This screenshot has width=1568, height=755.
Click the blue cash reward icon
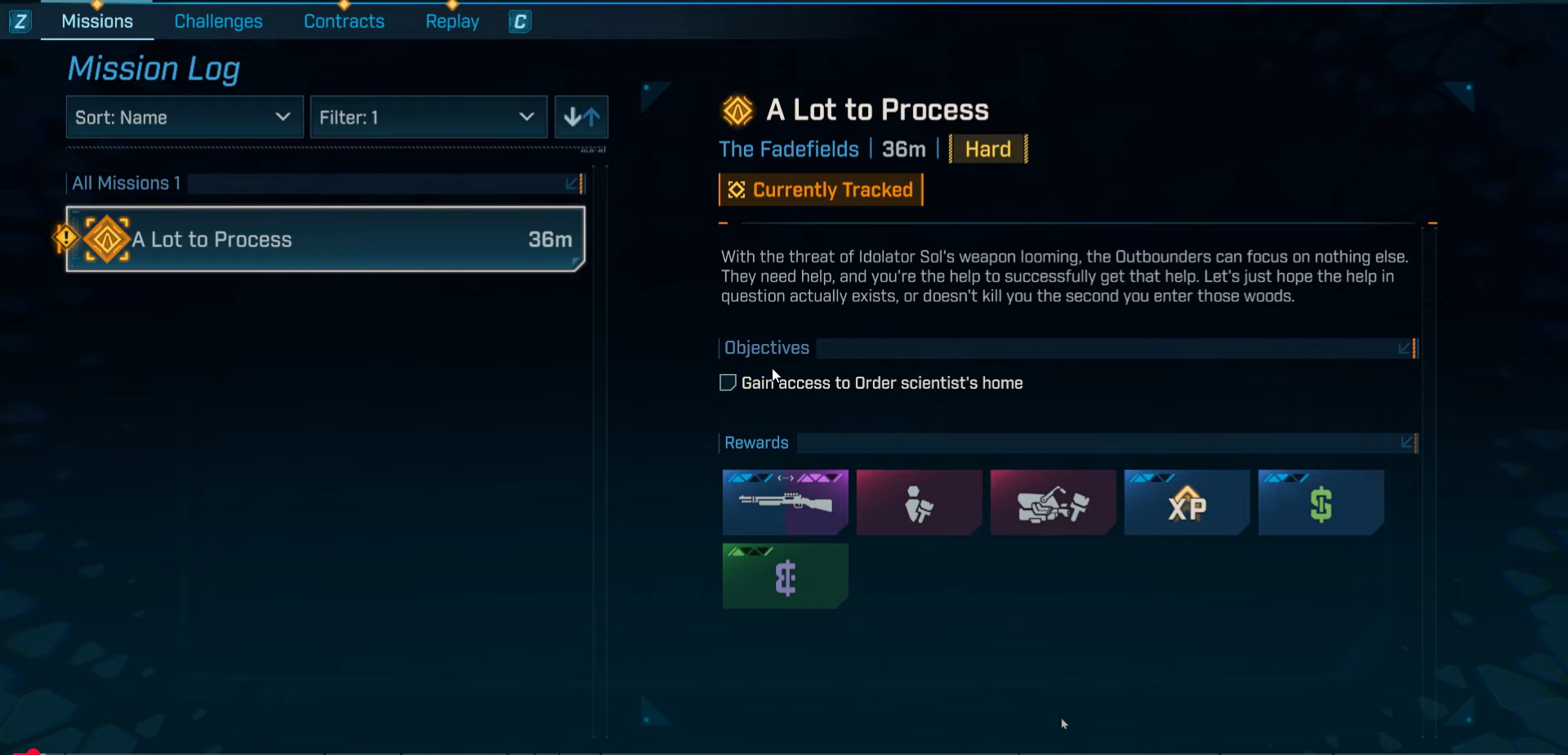coord(1321,502)
